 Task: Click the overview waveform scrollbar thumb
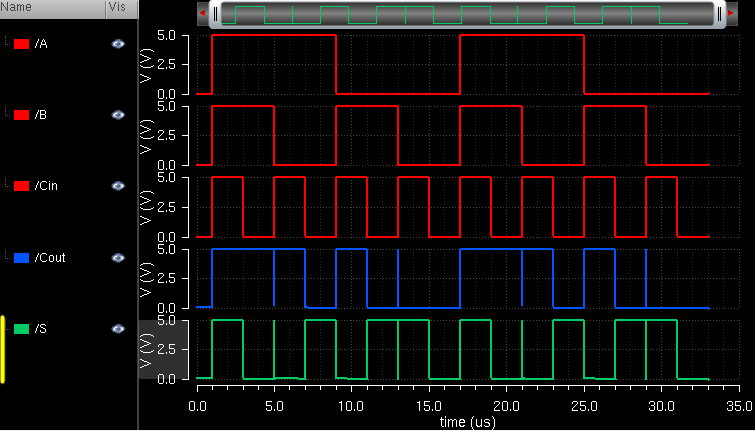(x=466, y=14)
